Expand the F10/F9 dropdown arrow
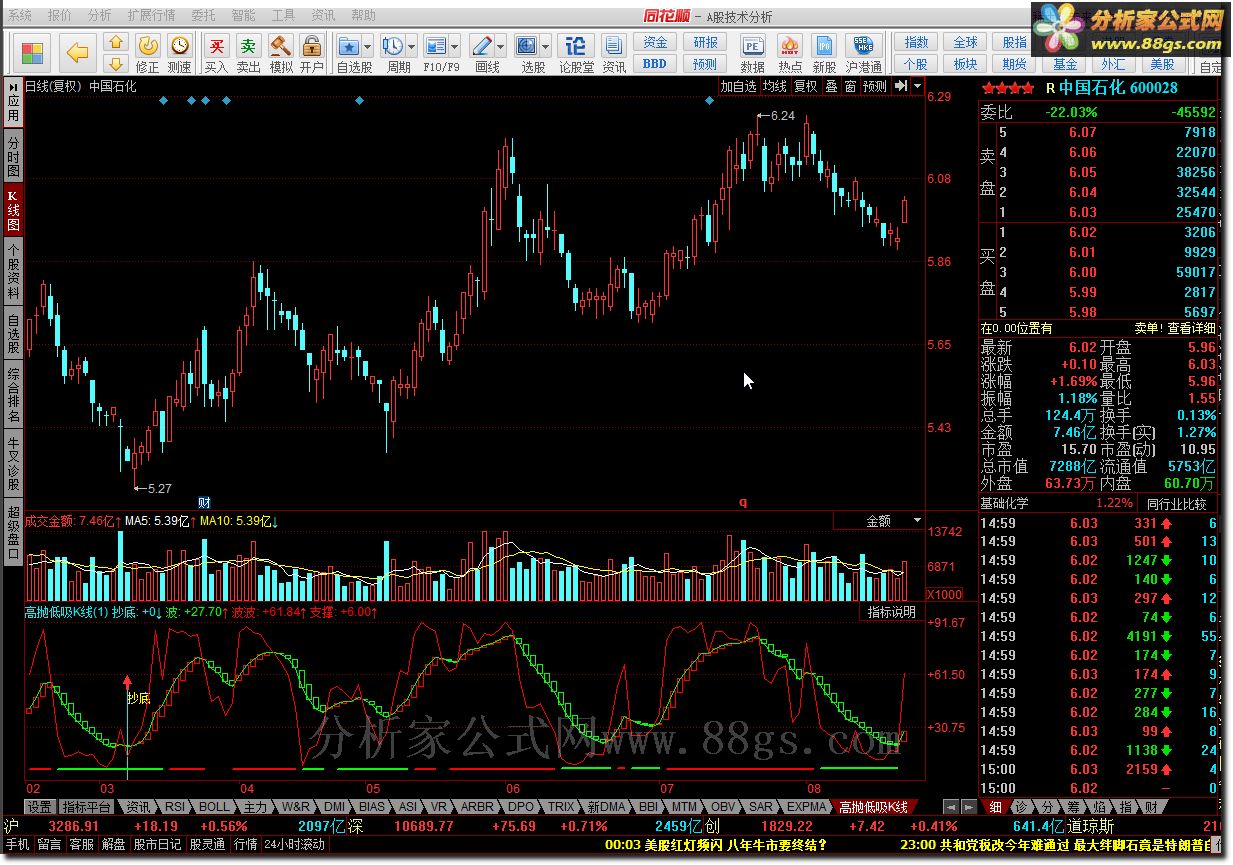 [454, 46]
